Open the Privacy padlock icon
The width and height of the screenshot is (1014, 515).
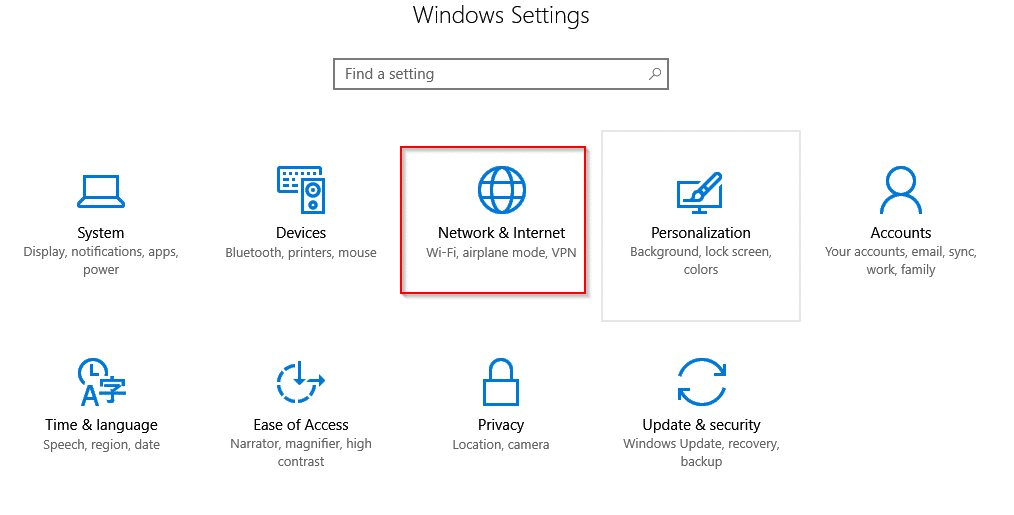pos(501,382)
